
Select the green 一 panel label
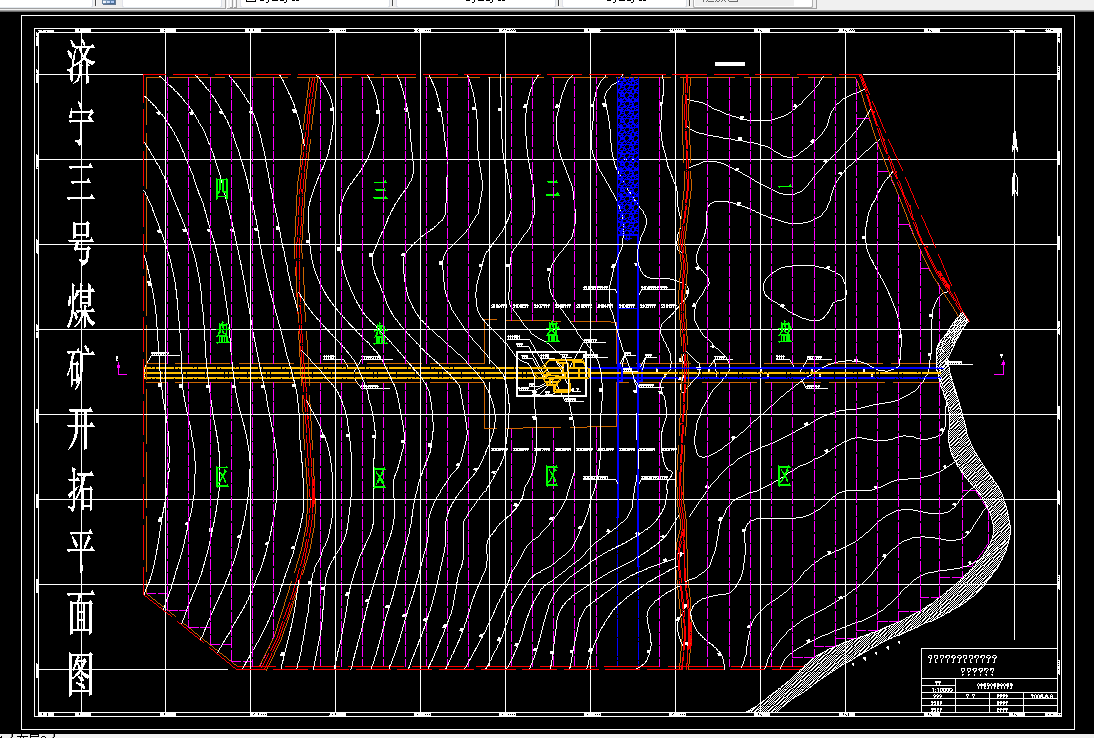pyautogui.click(x=785, y=187)
